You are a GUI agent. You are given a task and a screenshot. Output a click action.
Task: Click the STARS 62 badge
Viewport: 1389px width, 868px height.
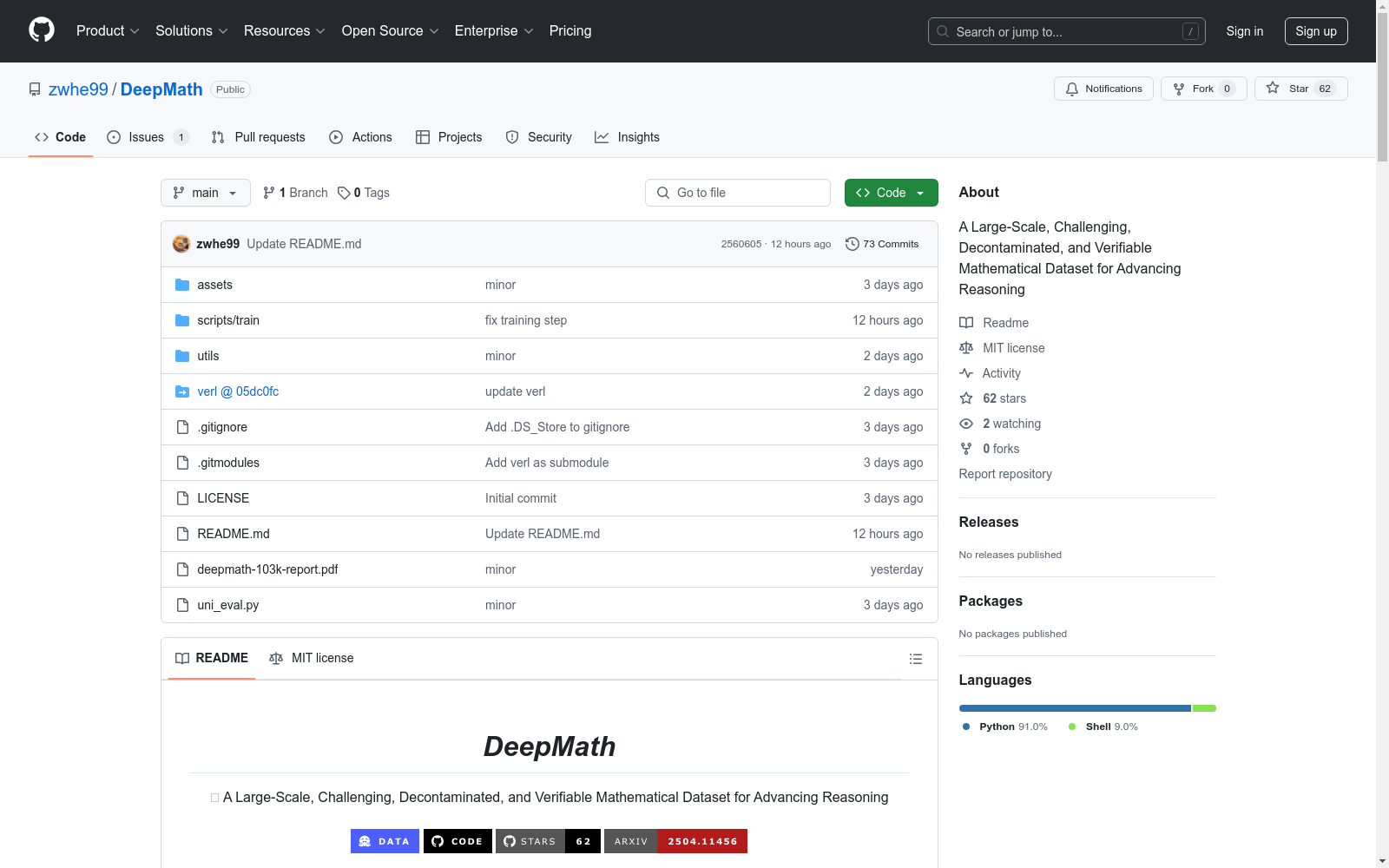548,841
